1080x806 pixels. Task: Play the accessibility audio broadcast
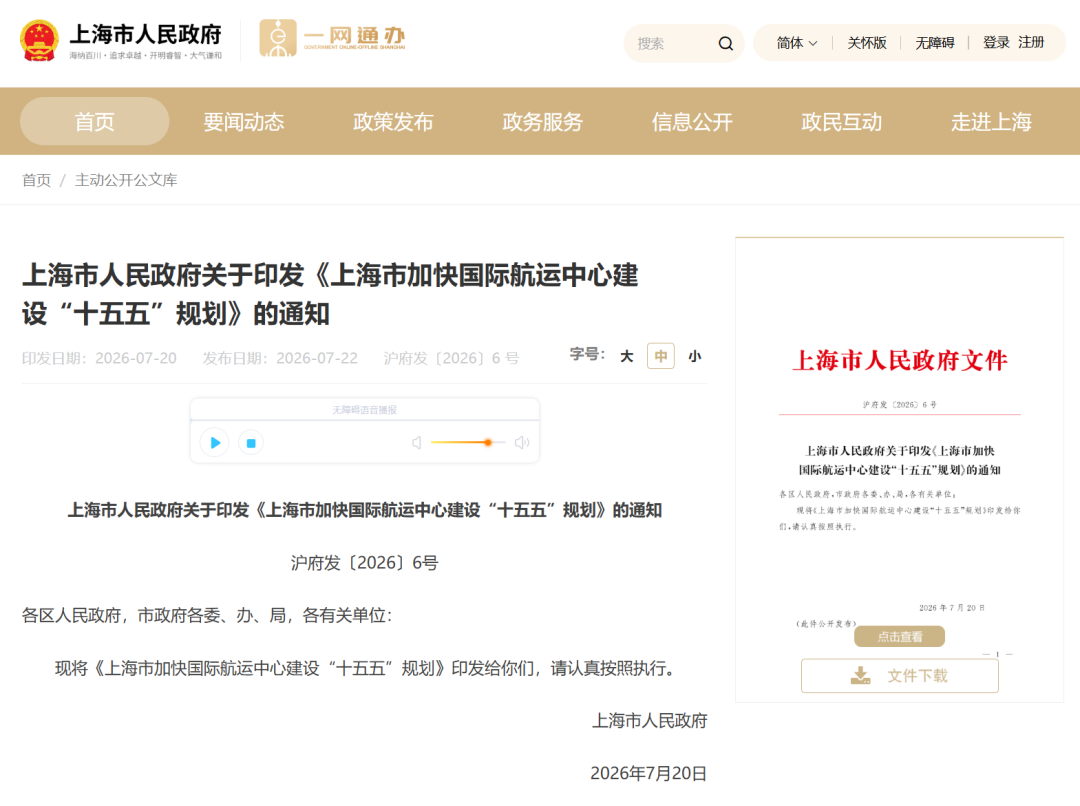click(215, 442)
